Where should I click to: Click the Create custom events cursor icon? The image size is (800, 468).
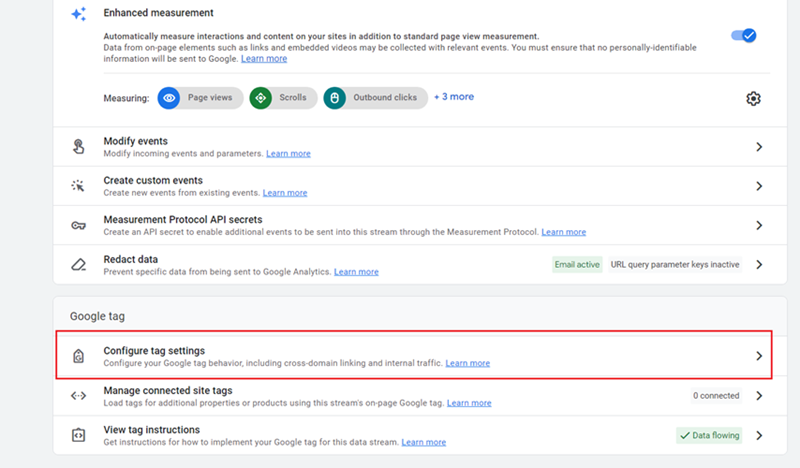click(78, 186)
